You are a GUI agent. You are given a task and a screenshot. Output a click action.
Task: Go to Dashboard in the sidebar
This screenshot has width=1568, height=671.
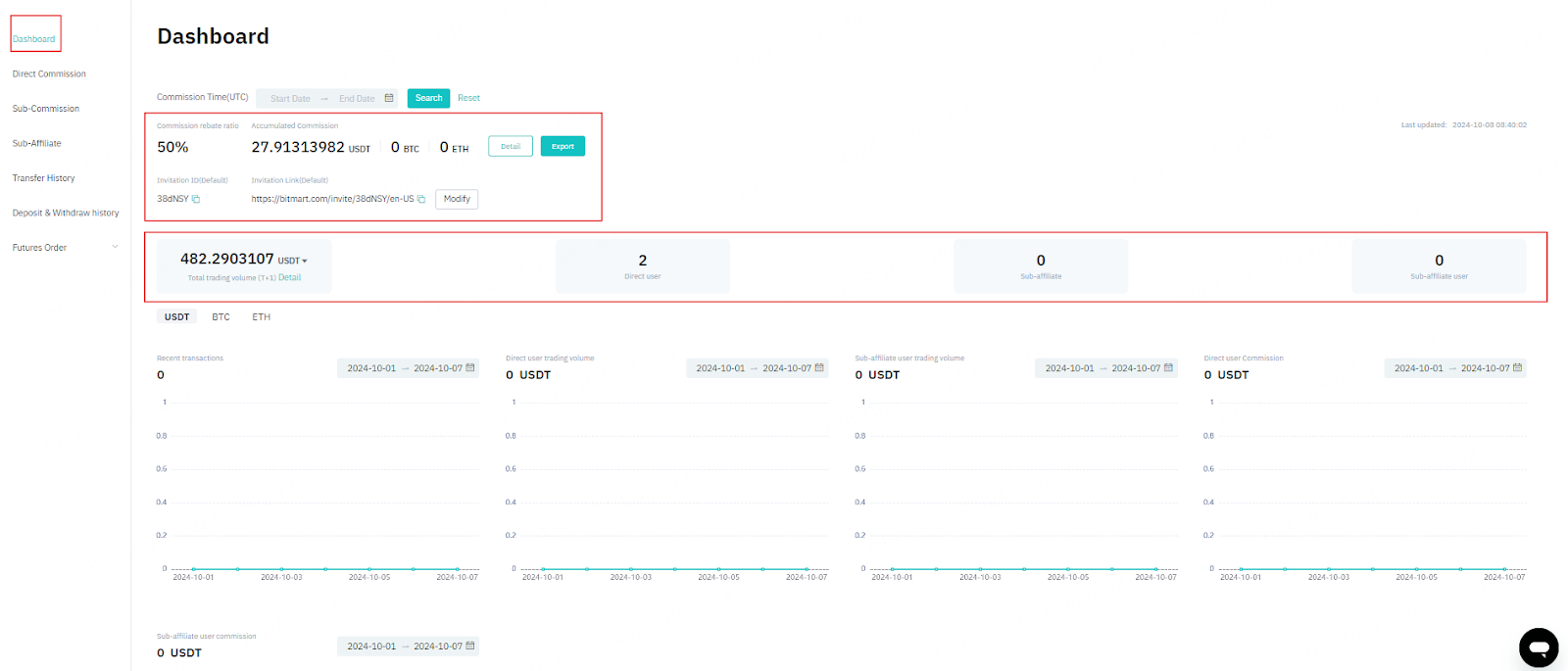(34, 39)
